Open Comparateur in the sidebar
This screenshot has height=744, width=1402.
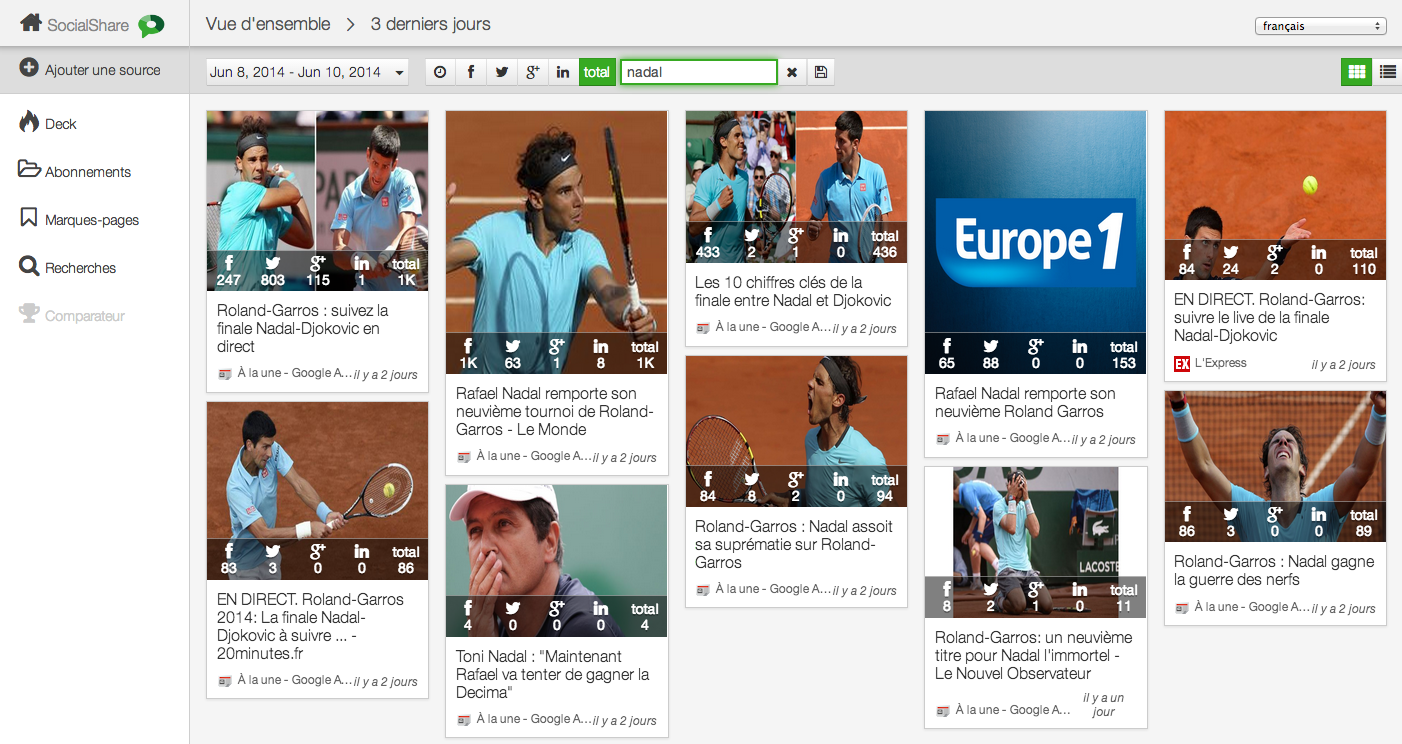[72, 315]
